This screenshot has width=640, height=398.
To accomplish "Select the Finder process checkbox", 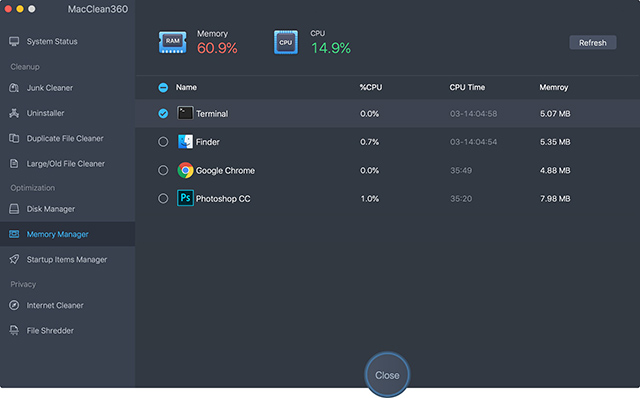I will click(x=163, y=142).
